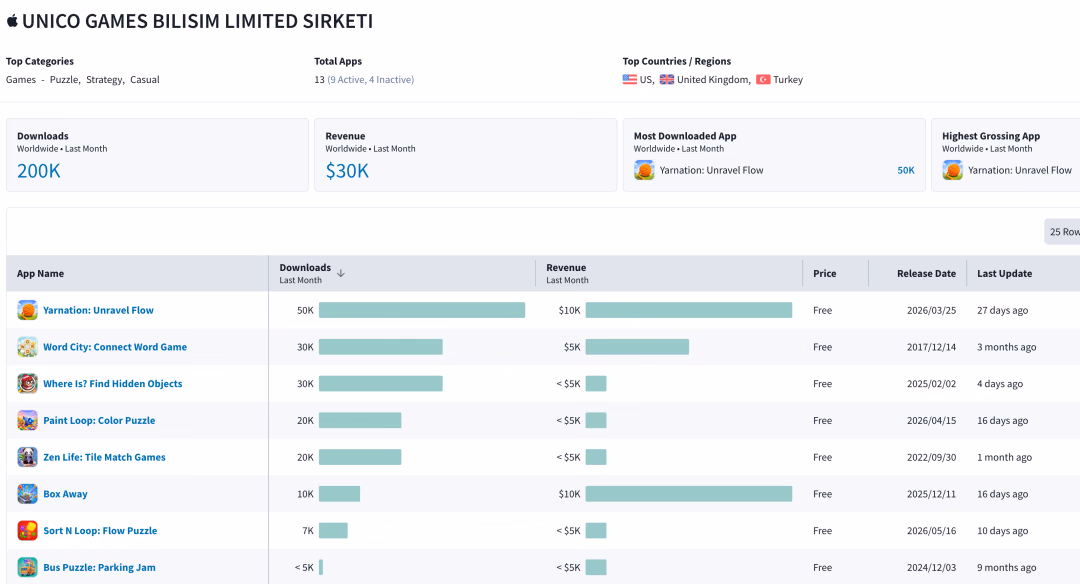Click the Turkey flag icon

tap(763, 80)
